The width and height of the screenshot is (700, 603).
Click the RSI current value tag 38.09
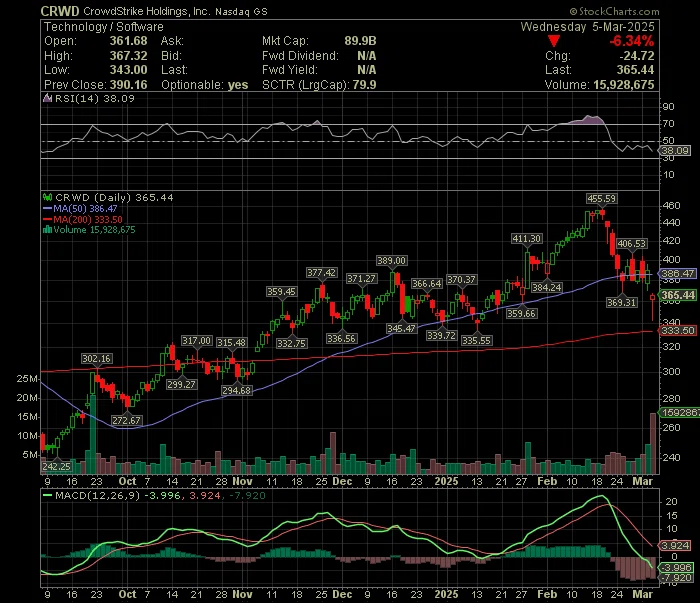coord(676,151)
